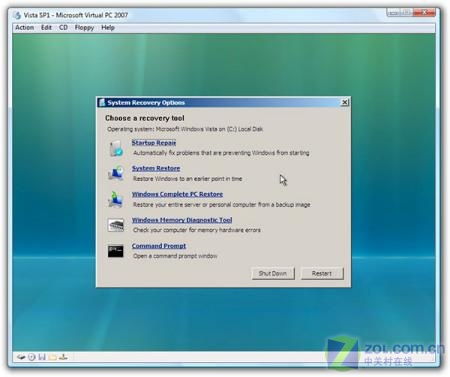Open the Action menu
The height and width of the screenshot is (377, 450).
tap(24, 28)
